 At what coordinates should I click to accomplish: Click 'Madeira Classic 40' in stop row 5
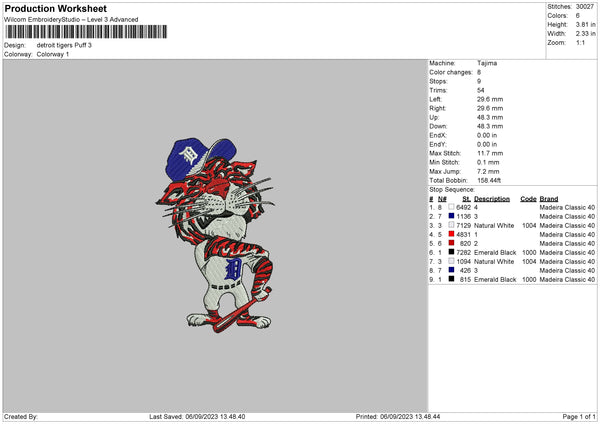coord(567,243)
